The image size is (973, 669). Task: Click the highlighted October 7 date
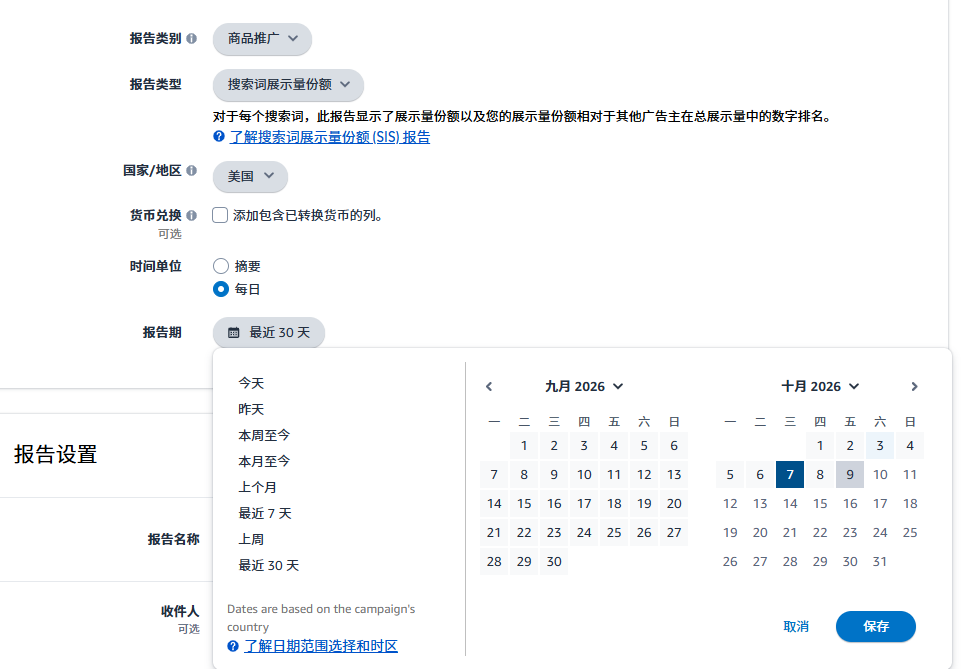(x=790, y=475)
